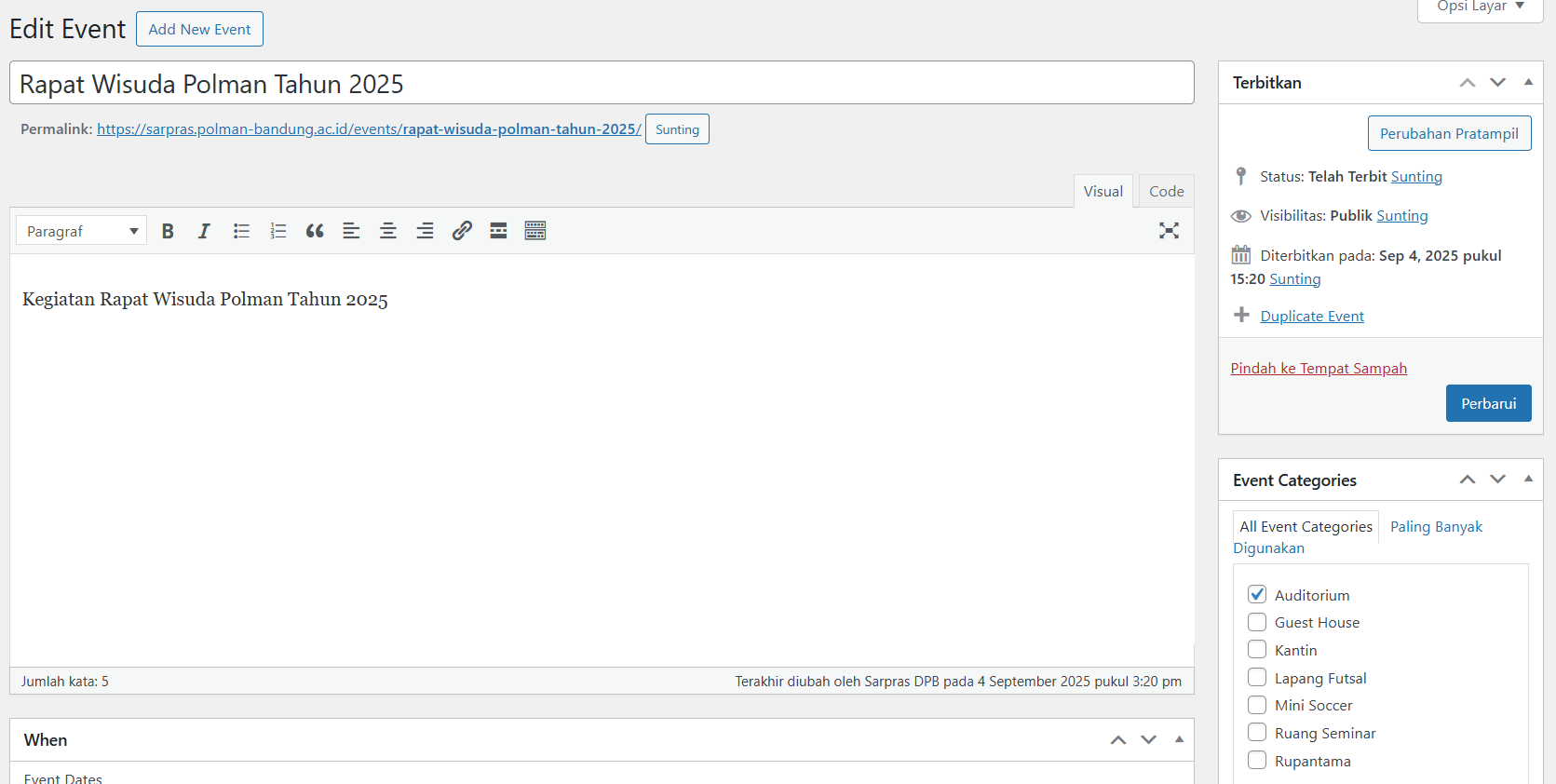The width and height of the screenshot is (1556, 784).
Task: Expand the Opsi Layar screen options
Action: (x=1480, y=7)
